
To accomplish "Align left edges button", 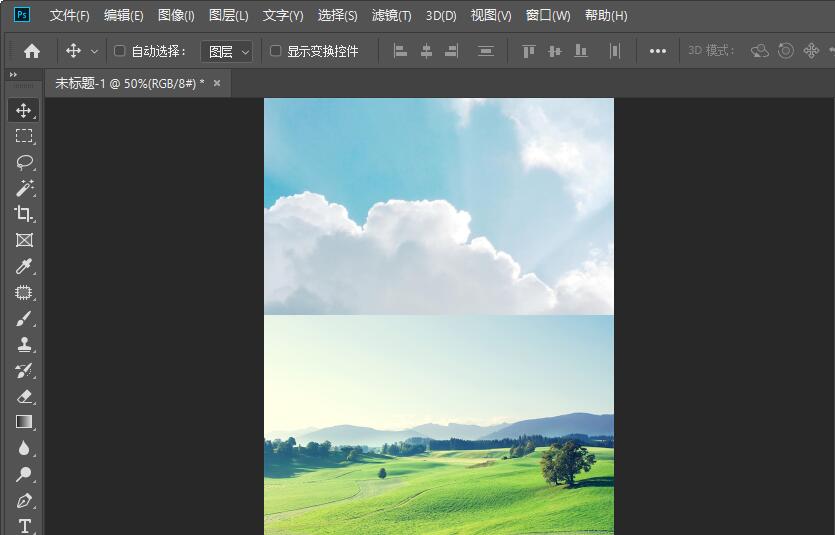I will click(x=400, y=51).
